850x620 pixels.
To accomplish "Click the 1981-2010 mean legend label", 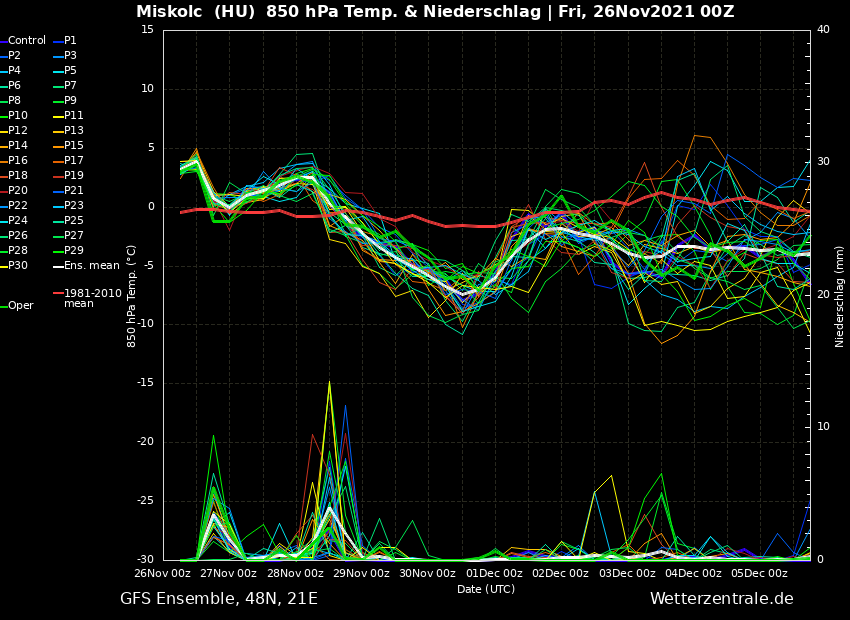I will pyautogui.click(x=92, y=298).
